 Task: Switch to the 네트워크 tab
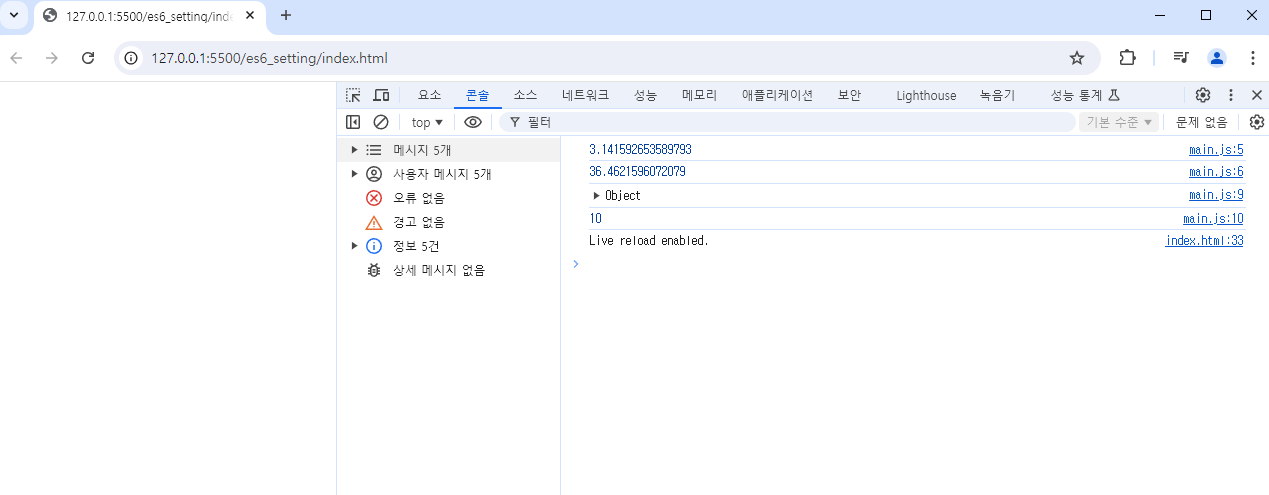point(586,95)
